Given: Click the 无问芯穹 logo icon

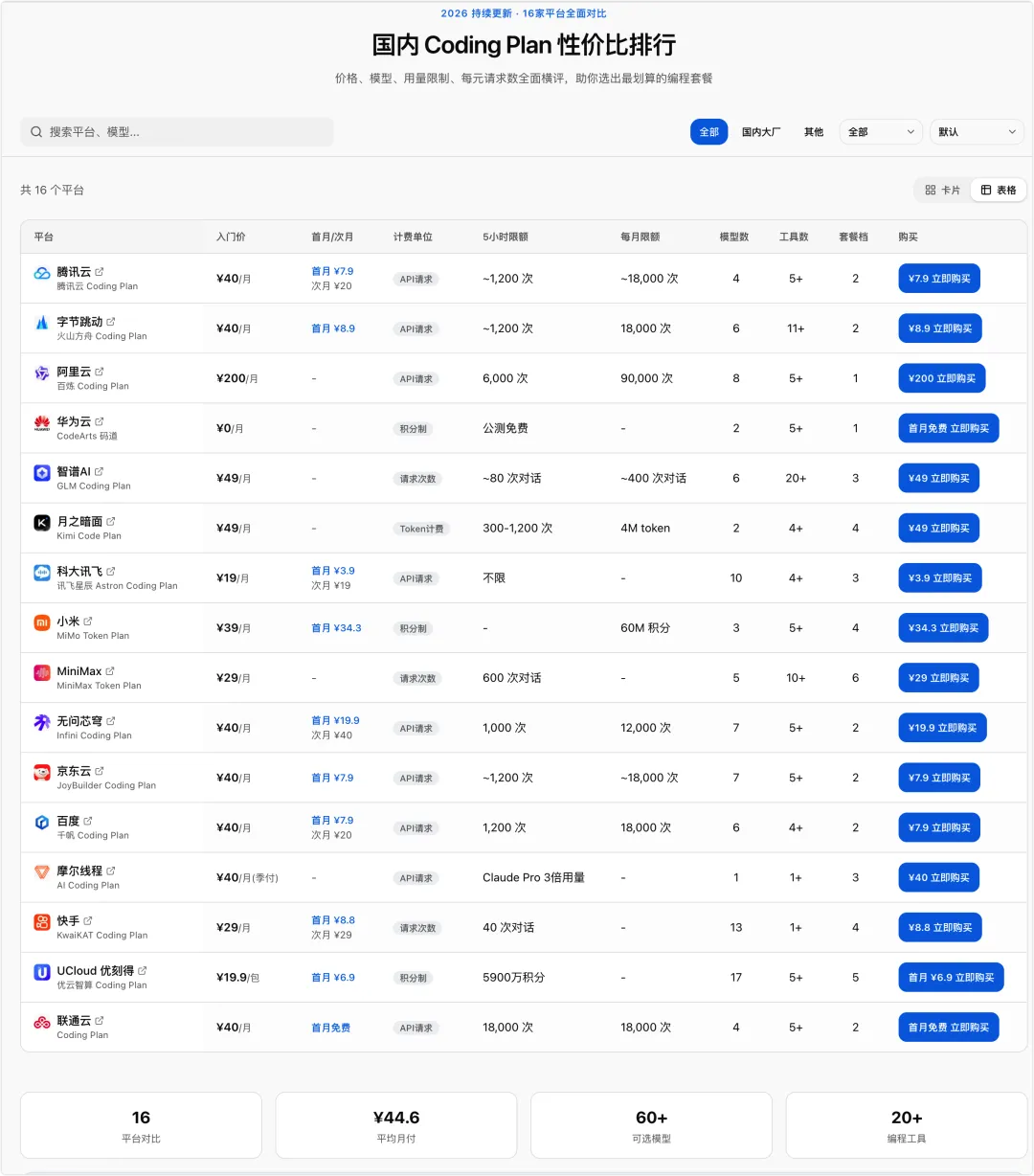Looking at the screenshot, I should pos(42,722).
